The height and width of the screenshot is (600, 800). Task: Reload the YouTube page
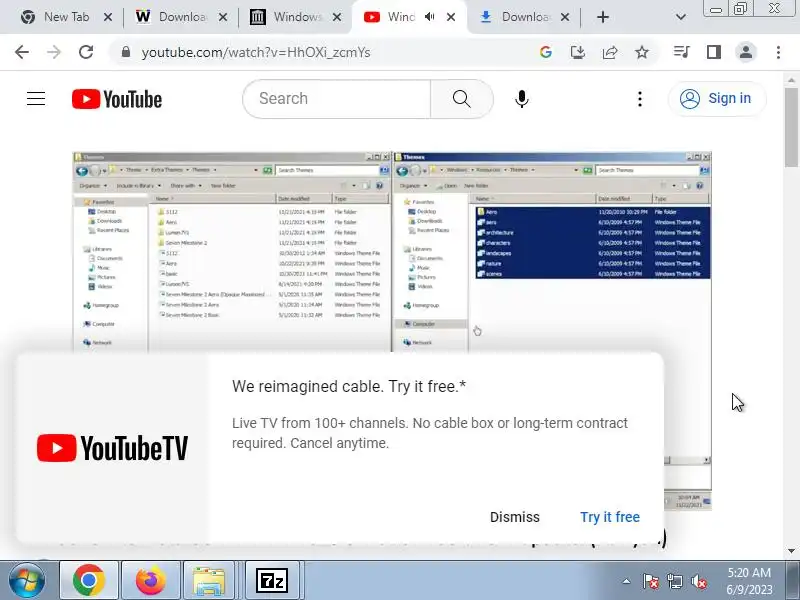[x=86, y=52]
